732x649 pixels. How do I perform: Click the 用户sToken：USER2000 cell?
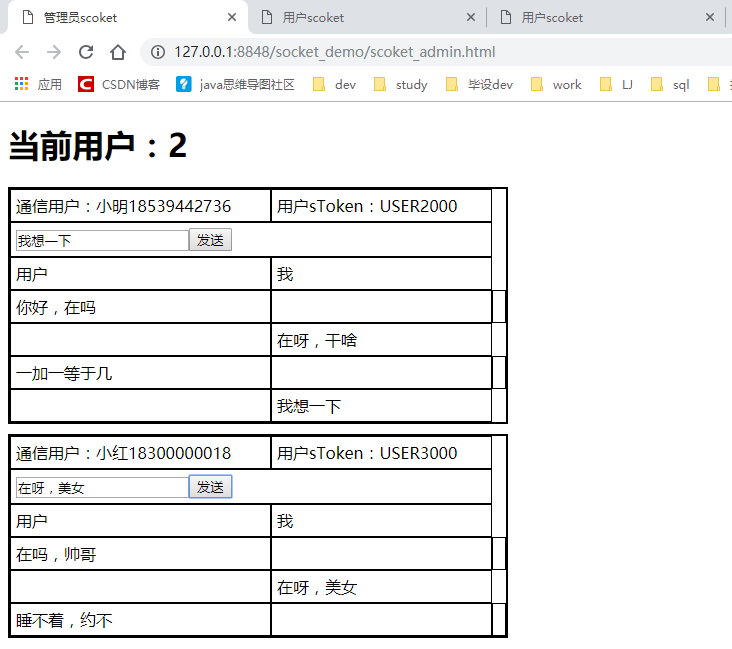381,206
